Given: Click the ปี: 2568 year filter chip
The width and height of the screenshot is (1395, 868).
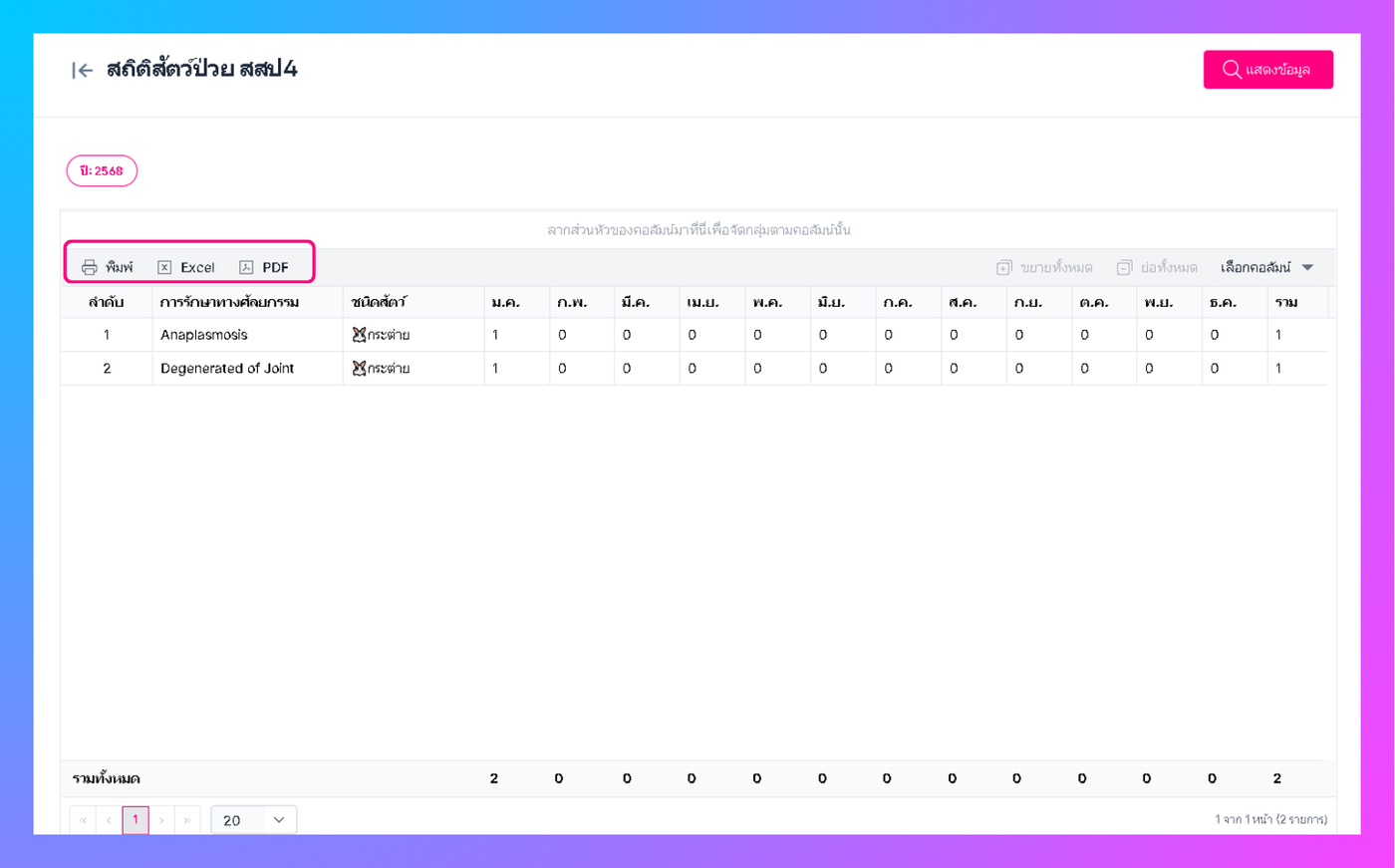Looking at the screenshot, I should pyautogui.click(x=102, y=171).
